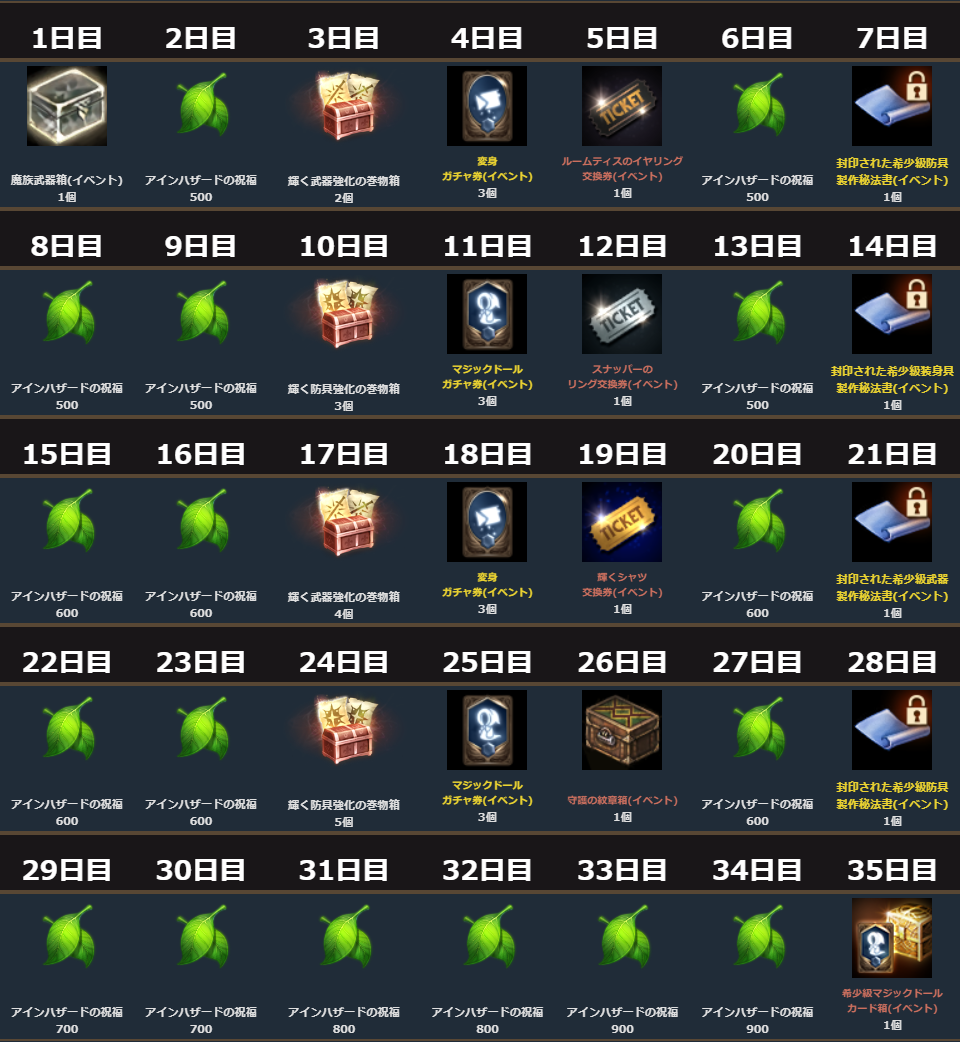
Task: Click the 希少級マジックドールカード箱 label
Action: [x=892, y=1001]
